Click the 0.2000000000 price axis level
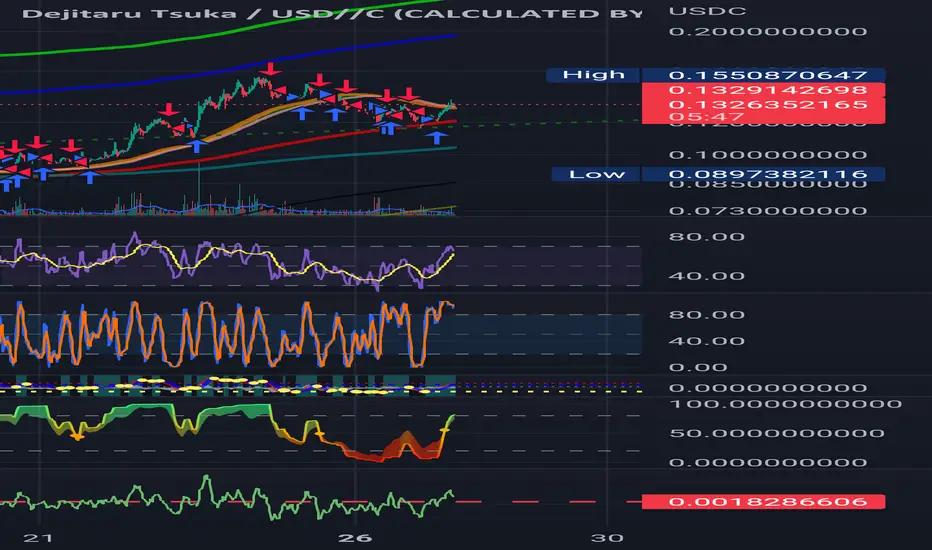The width and height of the screenshot is (932, 550). 767,32
